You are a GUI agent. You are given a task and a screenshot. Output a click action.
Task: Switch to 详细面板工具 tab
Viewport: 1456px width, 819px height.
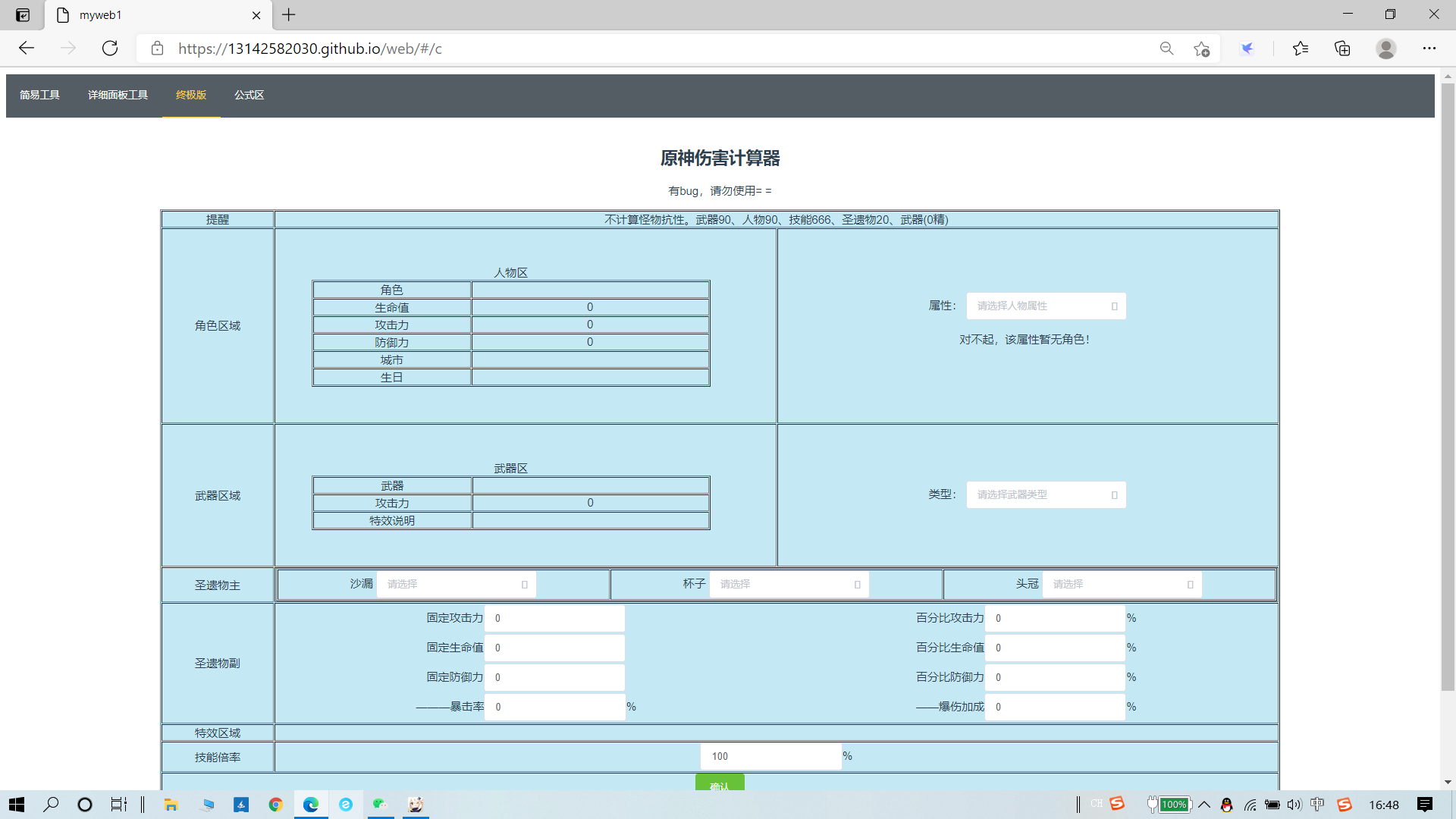(x=118, y=95)
